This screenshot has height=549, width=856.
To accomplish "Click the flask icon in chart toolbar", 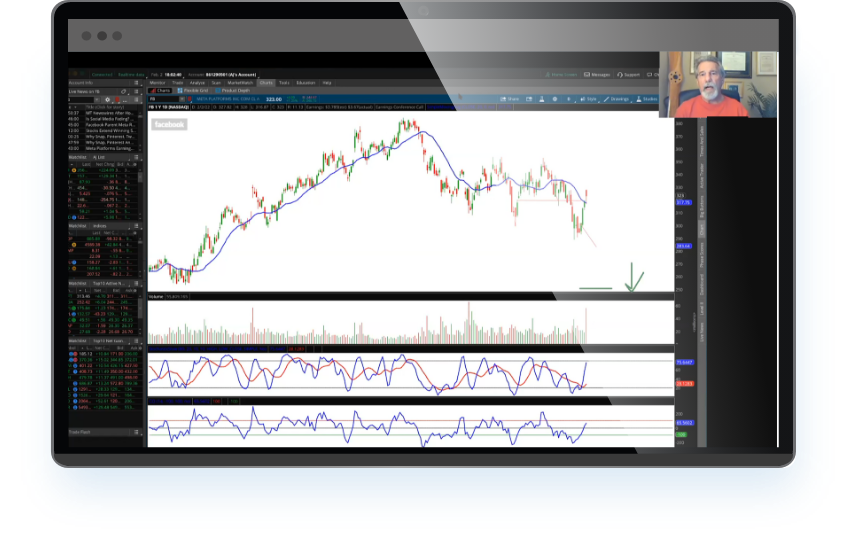I will 542,99.
